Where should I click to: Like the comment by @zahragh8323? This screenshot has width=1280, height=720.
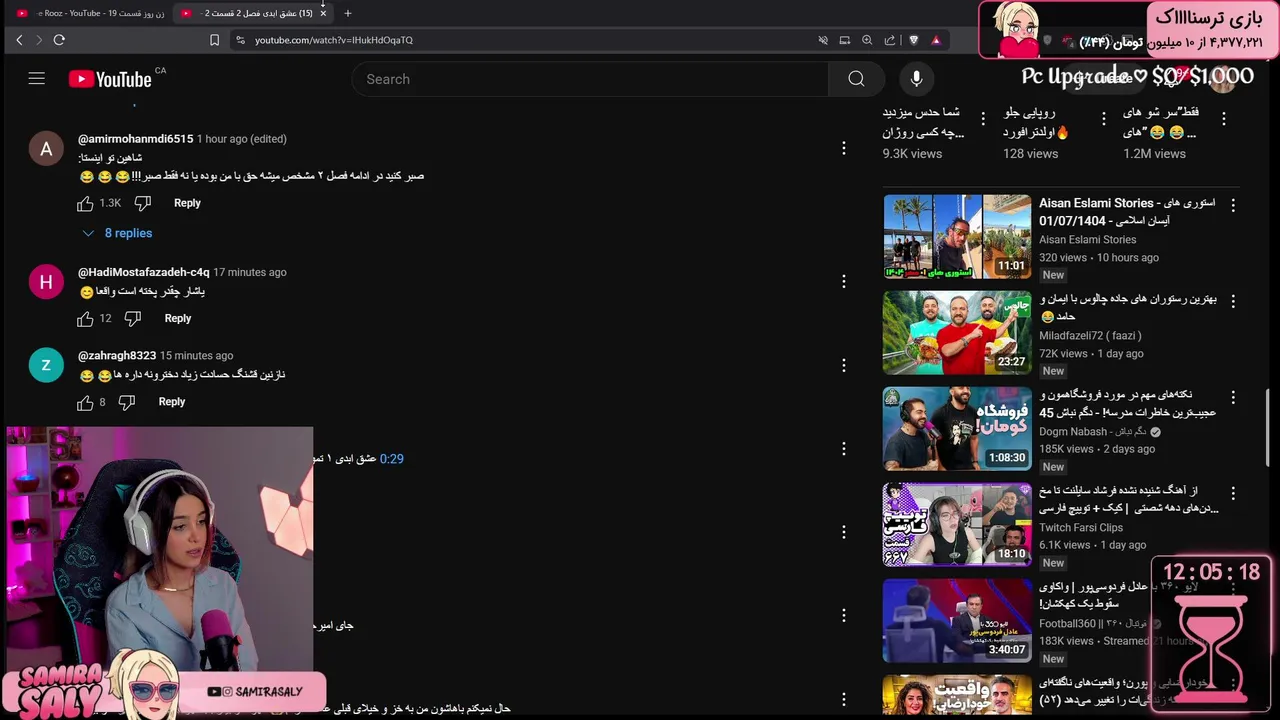pyautogui.click(x=85, y=402)
